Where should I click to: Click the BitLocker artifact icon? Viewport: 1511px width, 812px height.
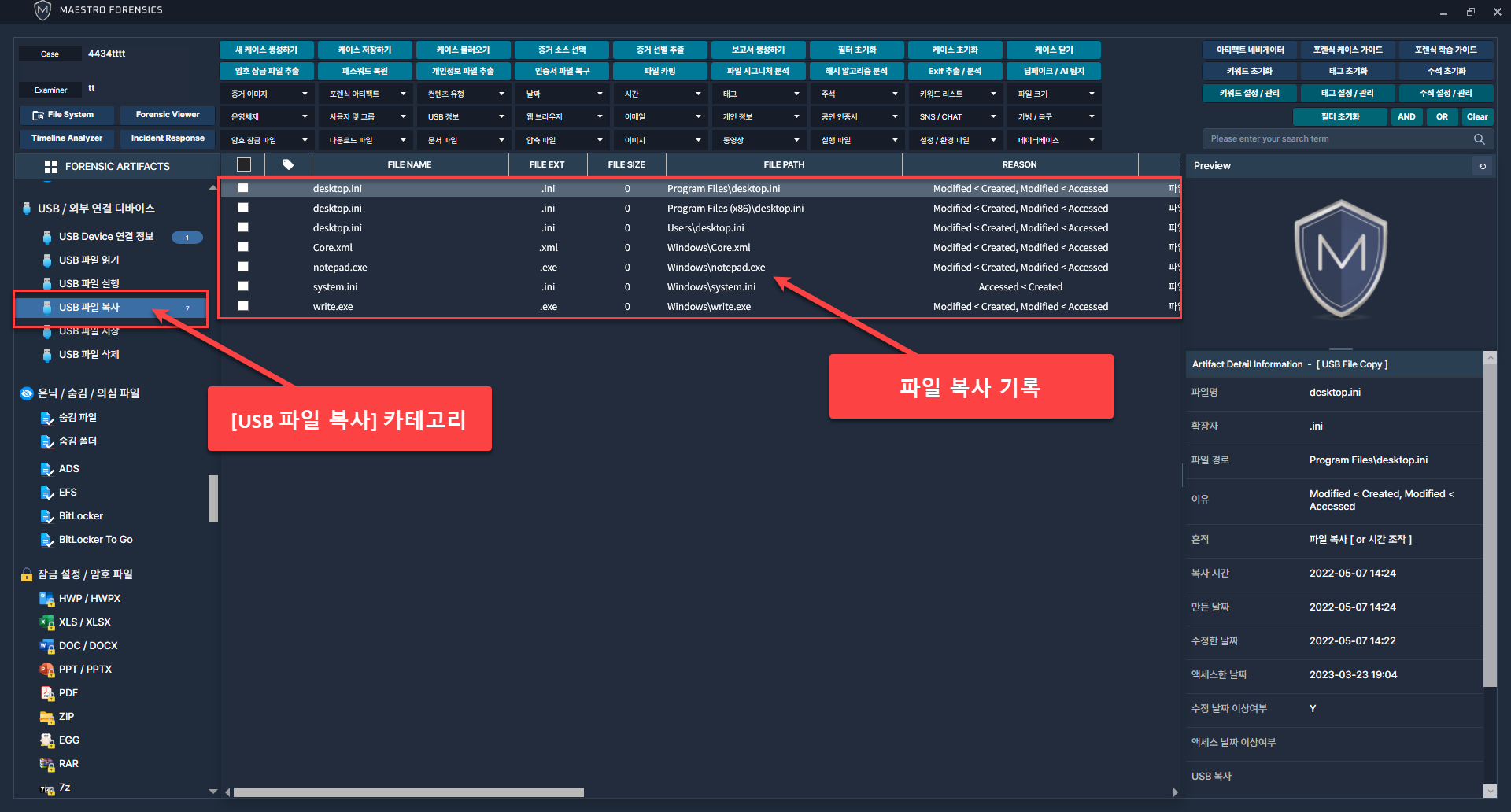click(47, 516)
